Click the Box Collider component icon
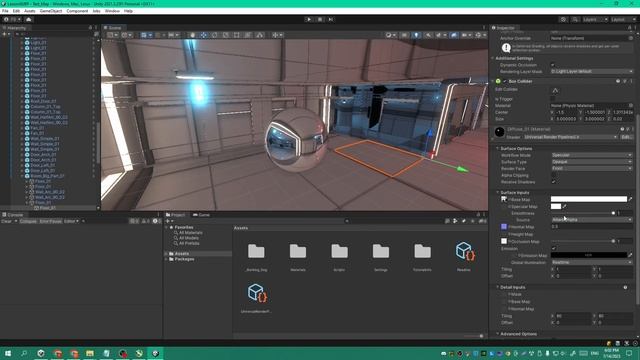The width and height of the screenshot is (640, 360). point(498,81)
